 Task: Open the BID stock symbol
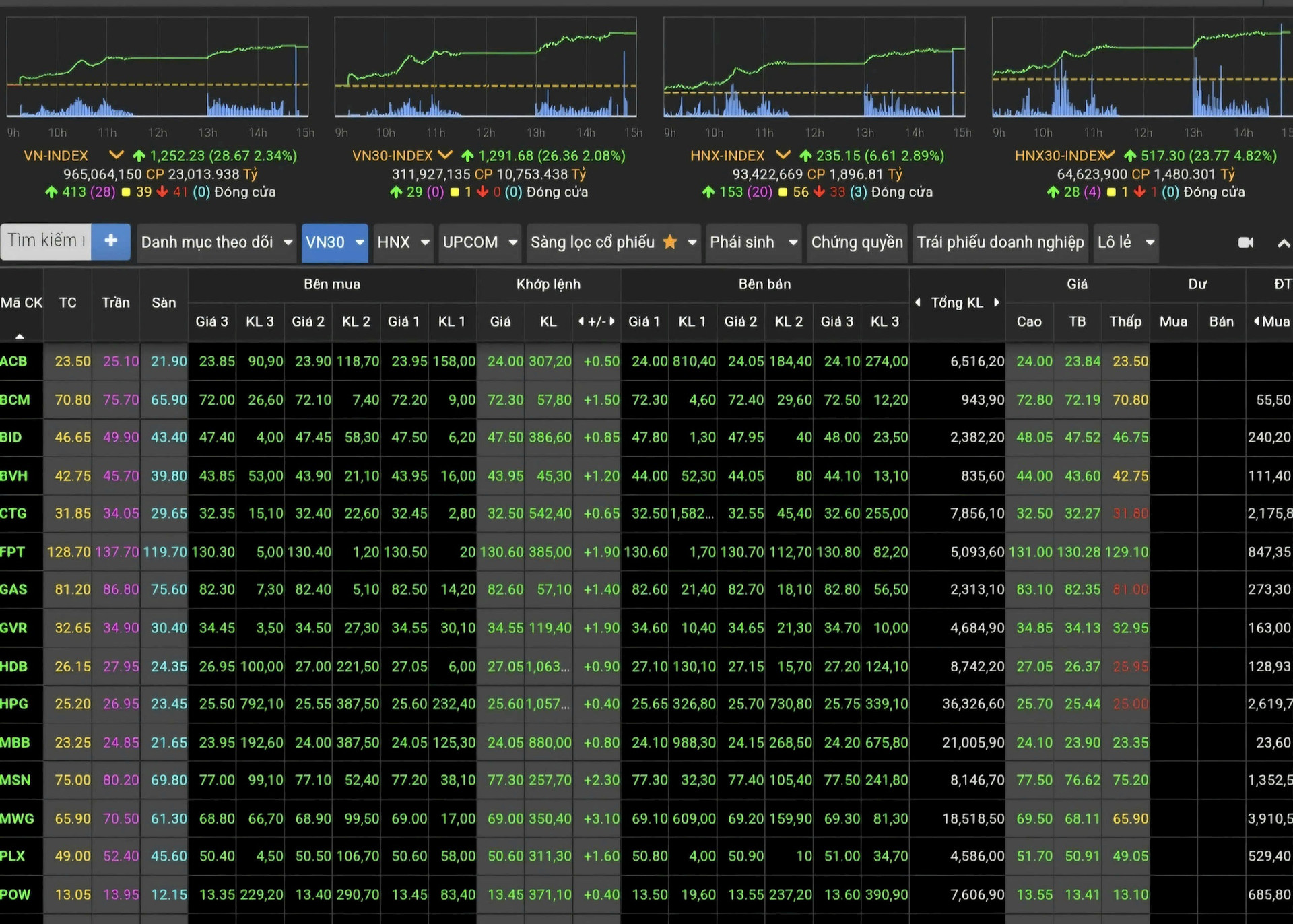[11, 438]
